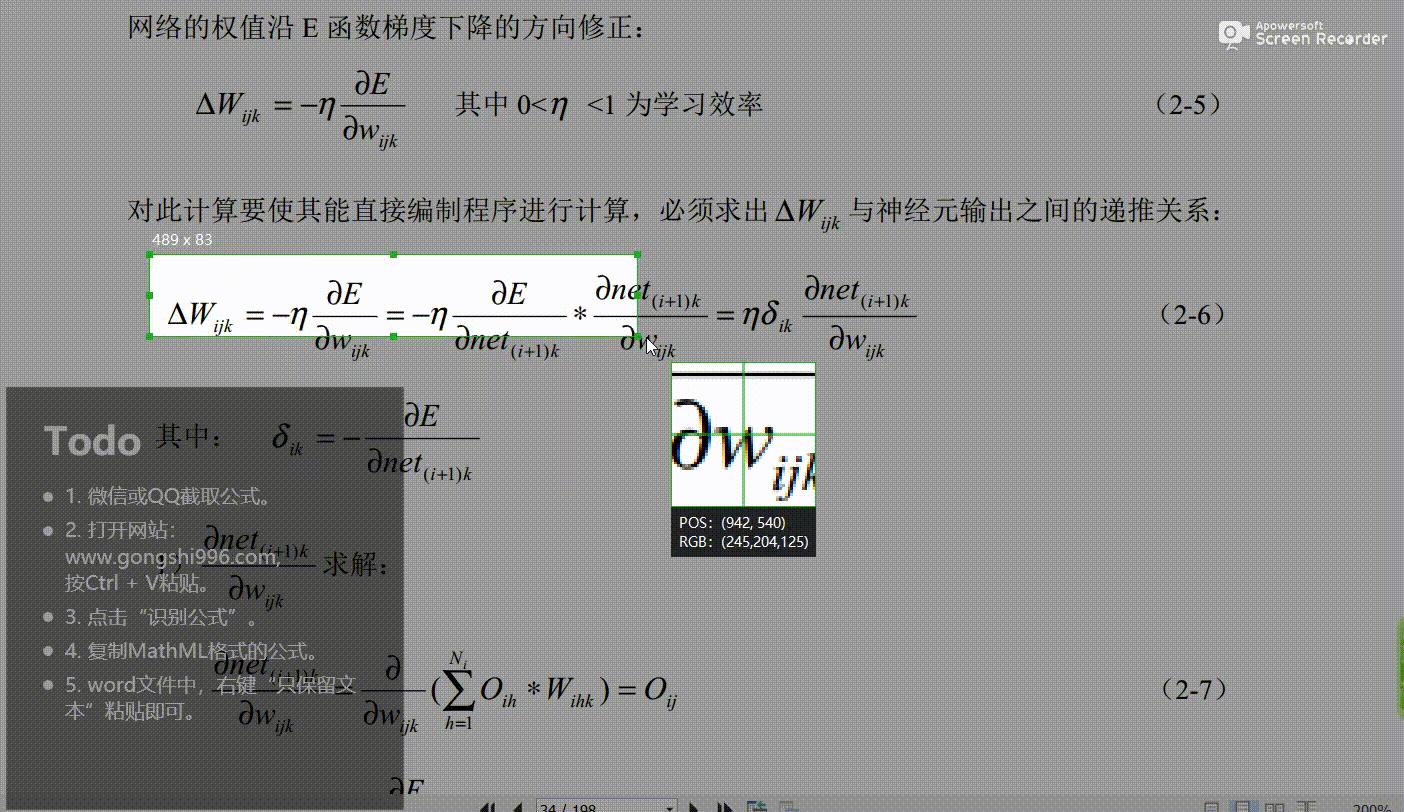Open the page number dropdown arrow

coord(670,807)
